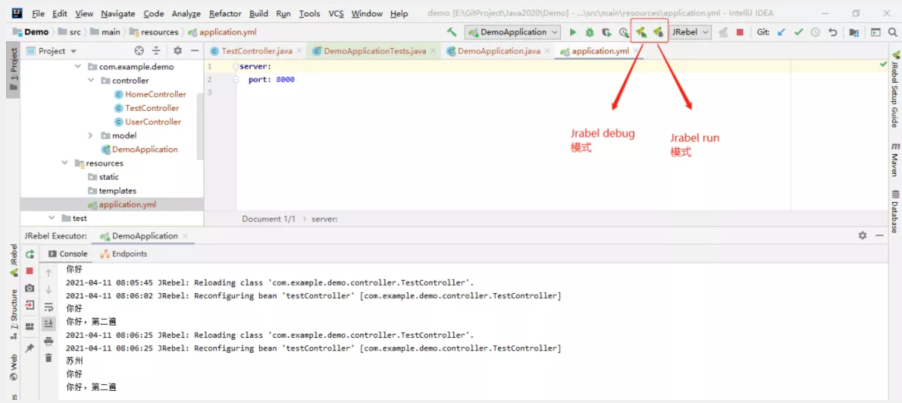902x403 pixels.
Task: Click the main breadcrumb in navigation bar
Action: click(105, 32)
